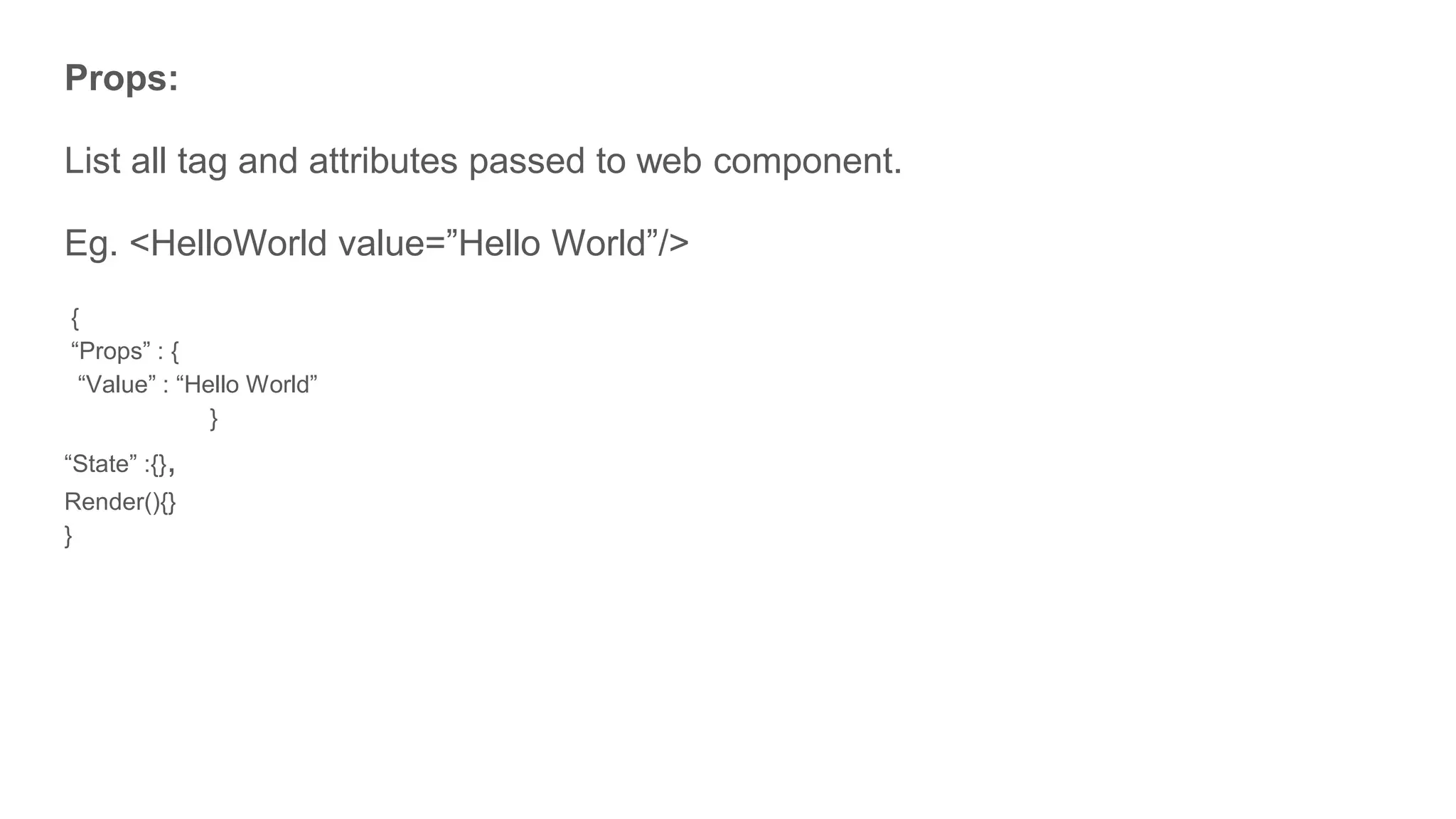Viewport: 1456px width, 819px height.
Task: Click the empty braces after Render()
Action: [x=168, y=503]
